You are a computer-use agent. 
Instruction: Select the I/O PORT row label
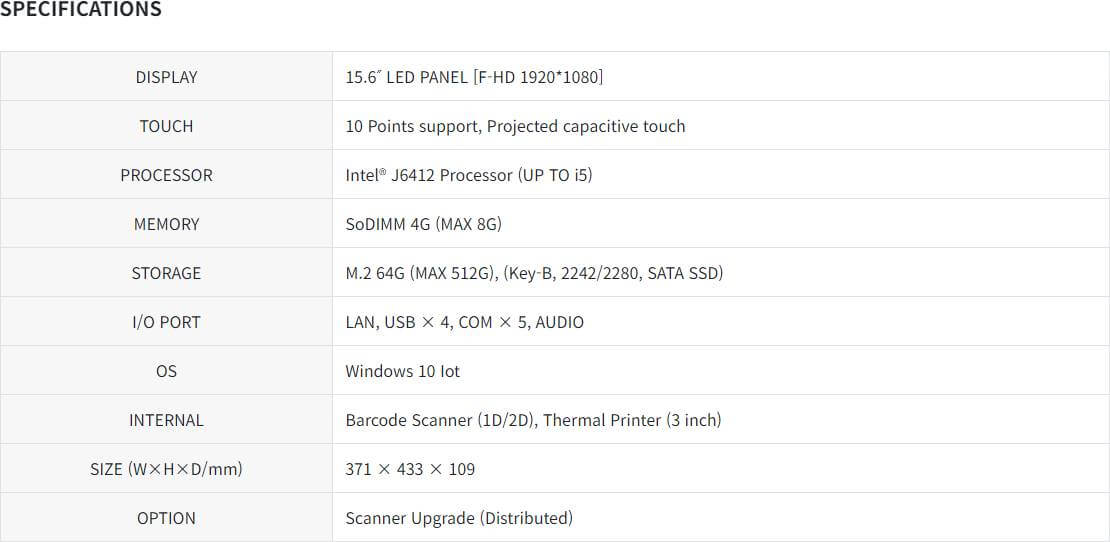(x=166, y=322)
